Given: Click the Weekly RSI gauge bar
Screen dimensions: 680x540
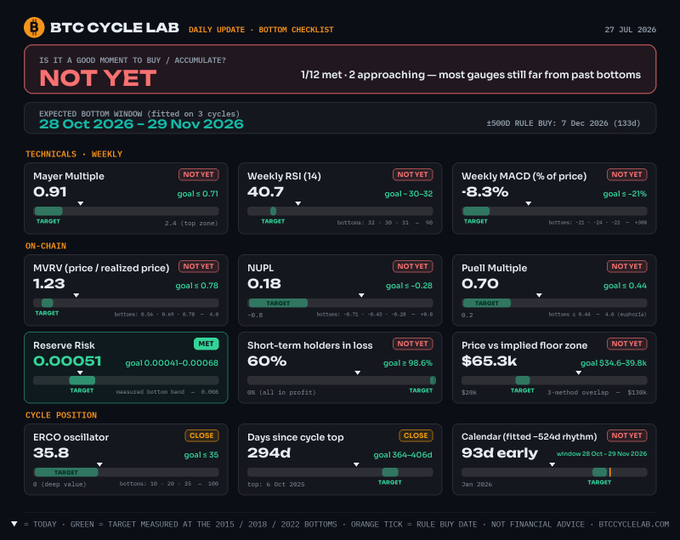Looking at the screenshot, I should click(340, 211).
